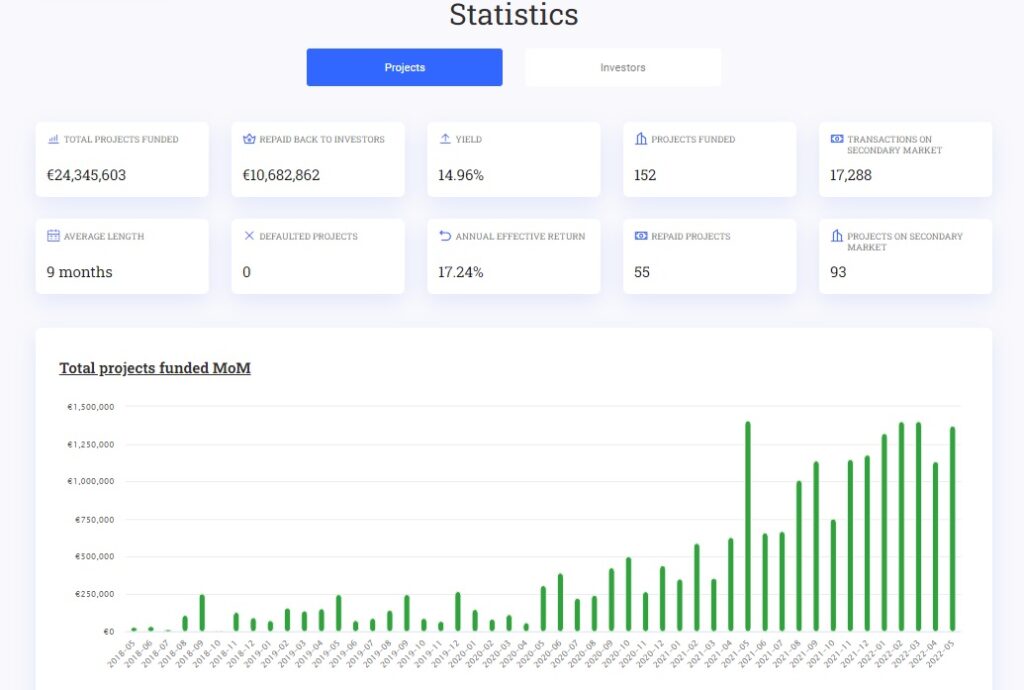Click the Transactions on Secondary Market icon

(837, 138)
